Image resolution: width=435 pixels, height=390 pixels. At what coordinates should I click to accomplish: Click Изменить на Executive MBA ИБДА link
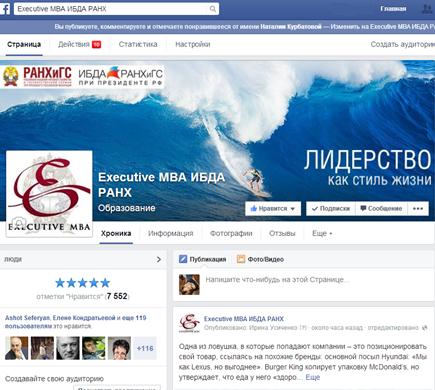[x=383, y=27]
